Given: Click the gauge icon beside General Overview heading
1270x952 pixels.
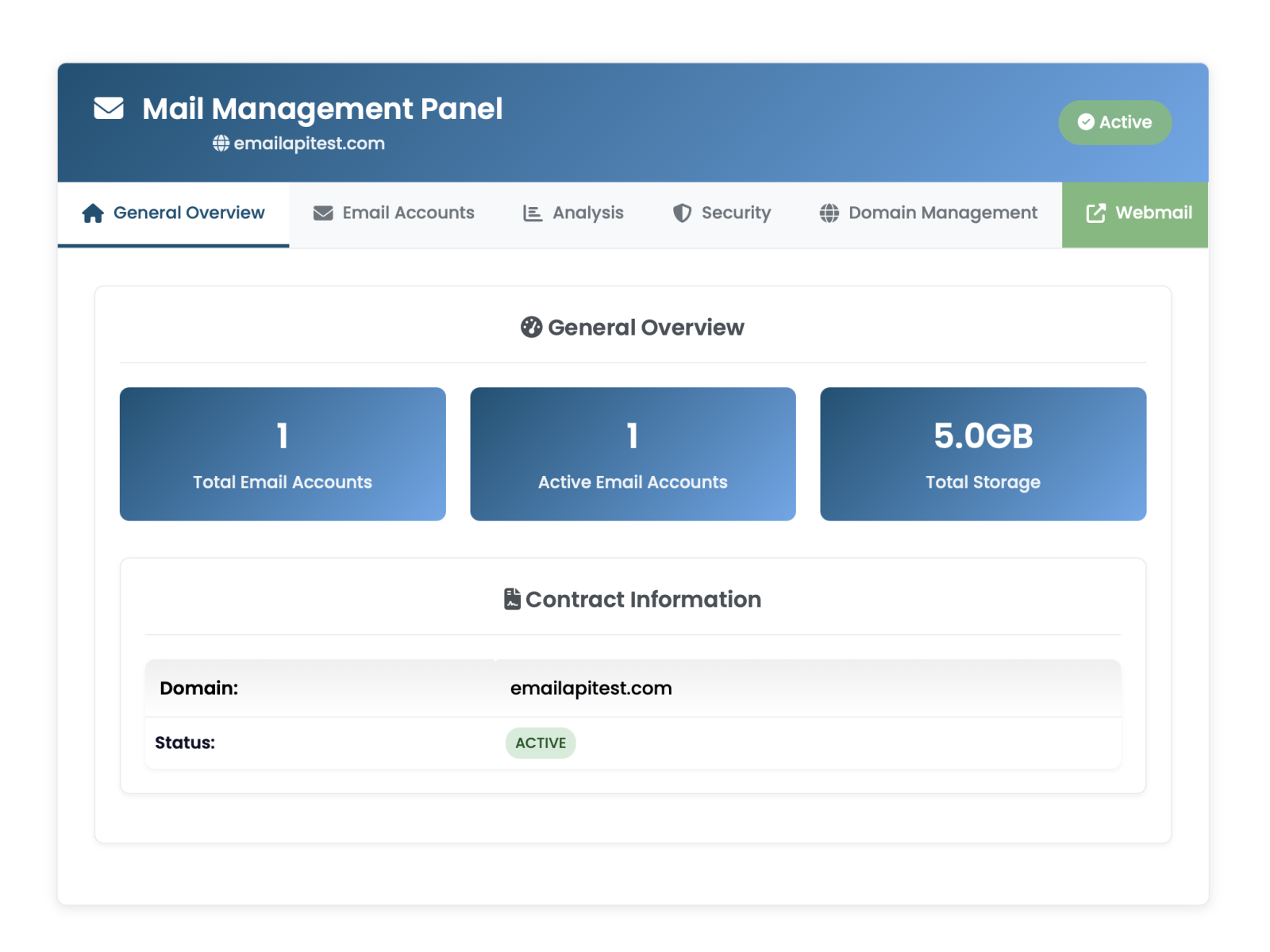Looking at the screenshot, I should (x=531, y=327).
